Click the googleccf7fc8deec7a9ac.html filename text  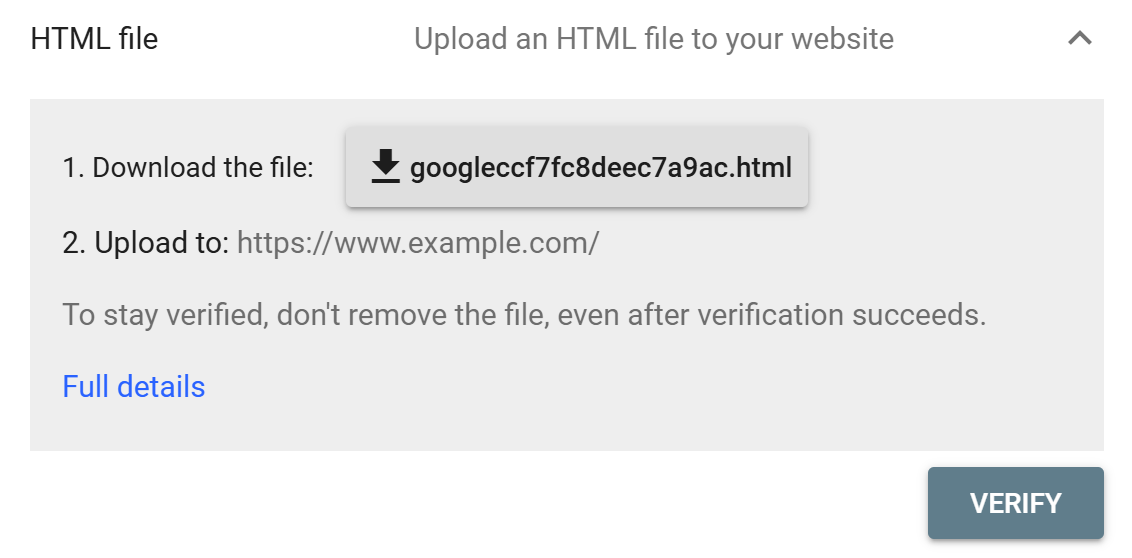[x=600, y=168]
